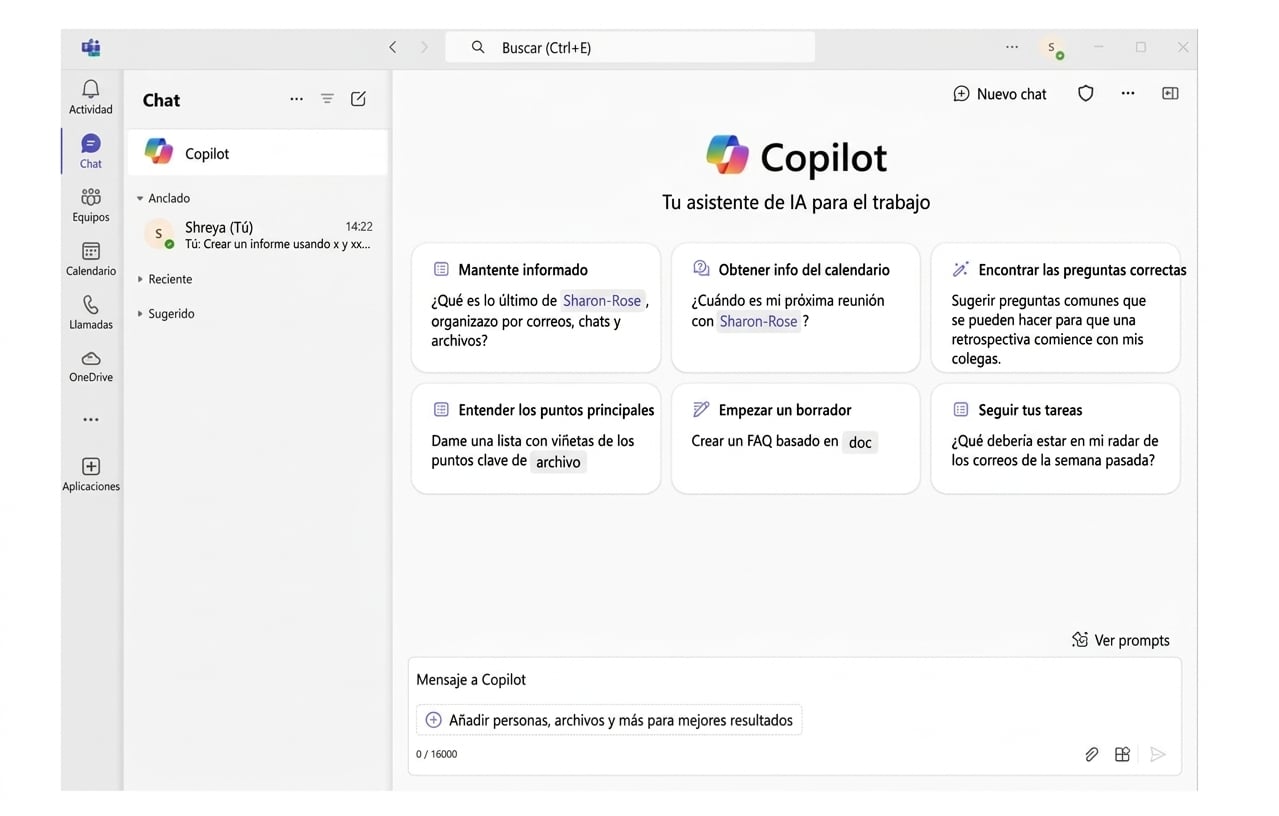Open Aplicaciones plus icon
The height and width of the screenshot is (816, 1279).
[90, 466]
